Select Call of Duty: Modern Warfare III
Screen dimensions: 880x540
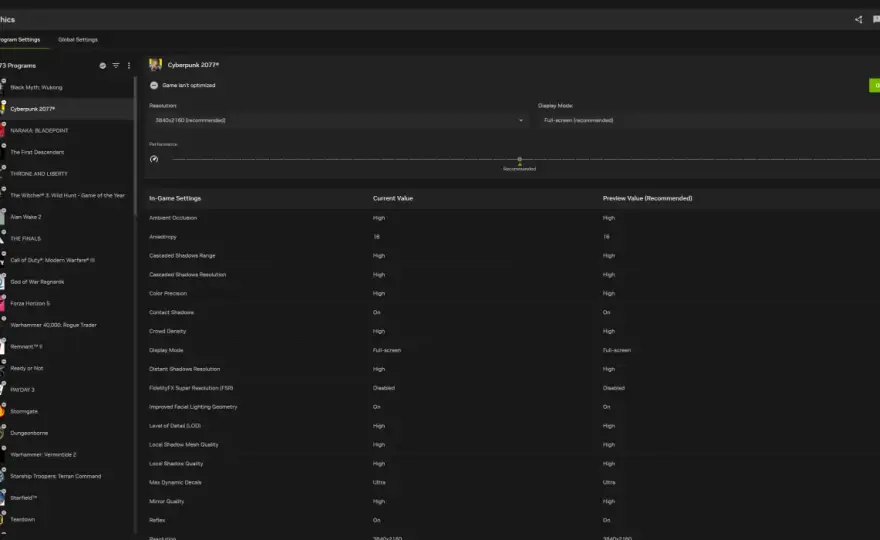(67, 260)
